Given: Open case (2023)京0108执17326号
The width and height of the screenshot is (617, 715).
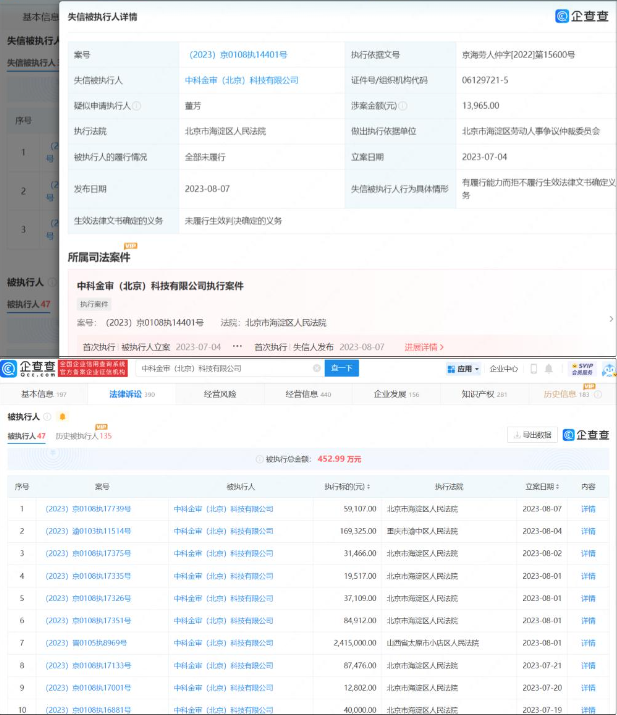Looking at the screenshot, I should point(88,598).
